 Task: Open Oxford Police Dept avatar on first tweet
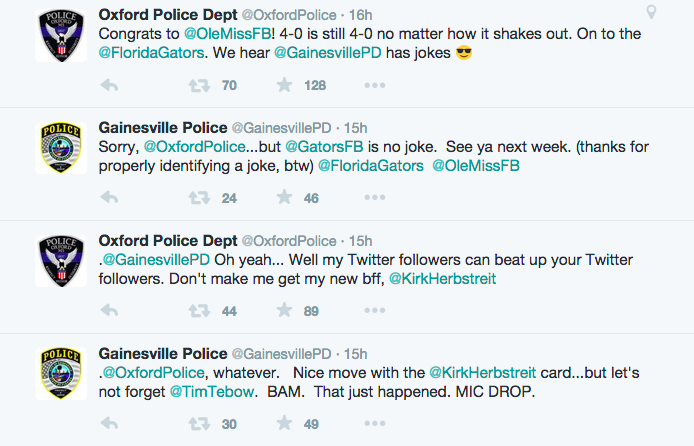[x=61, y=36]
